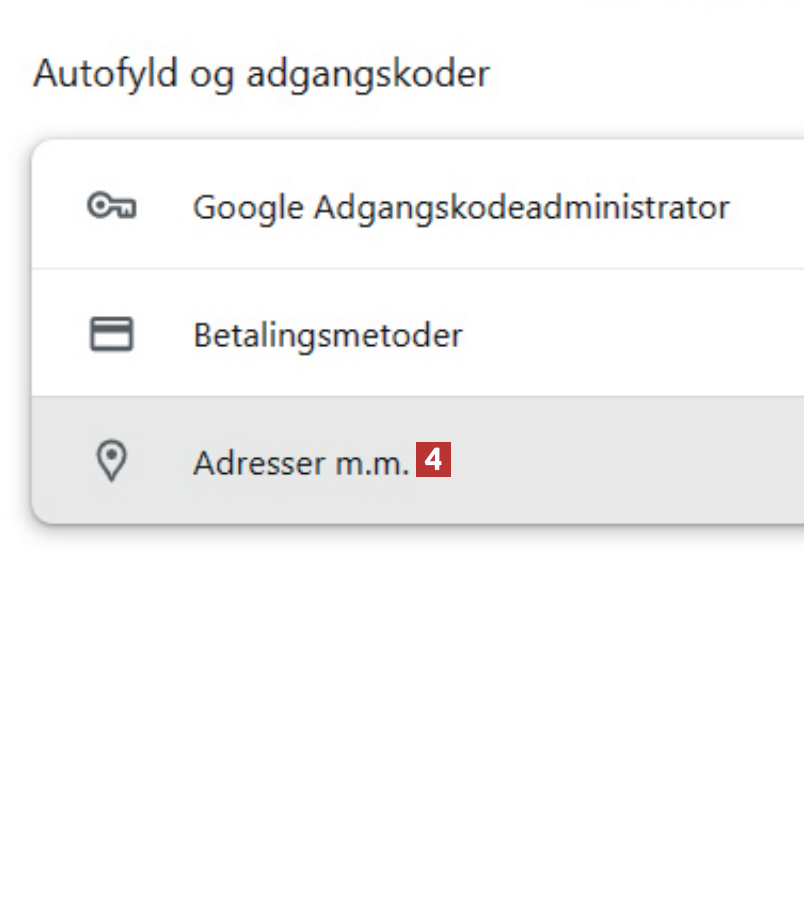
Task: Click the step 4 marker beside Adresser
Action: [434, 461]
